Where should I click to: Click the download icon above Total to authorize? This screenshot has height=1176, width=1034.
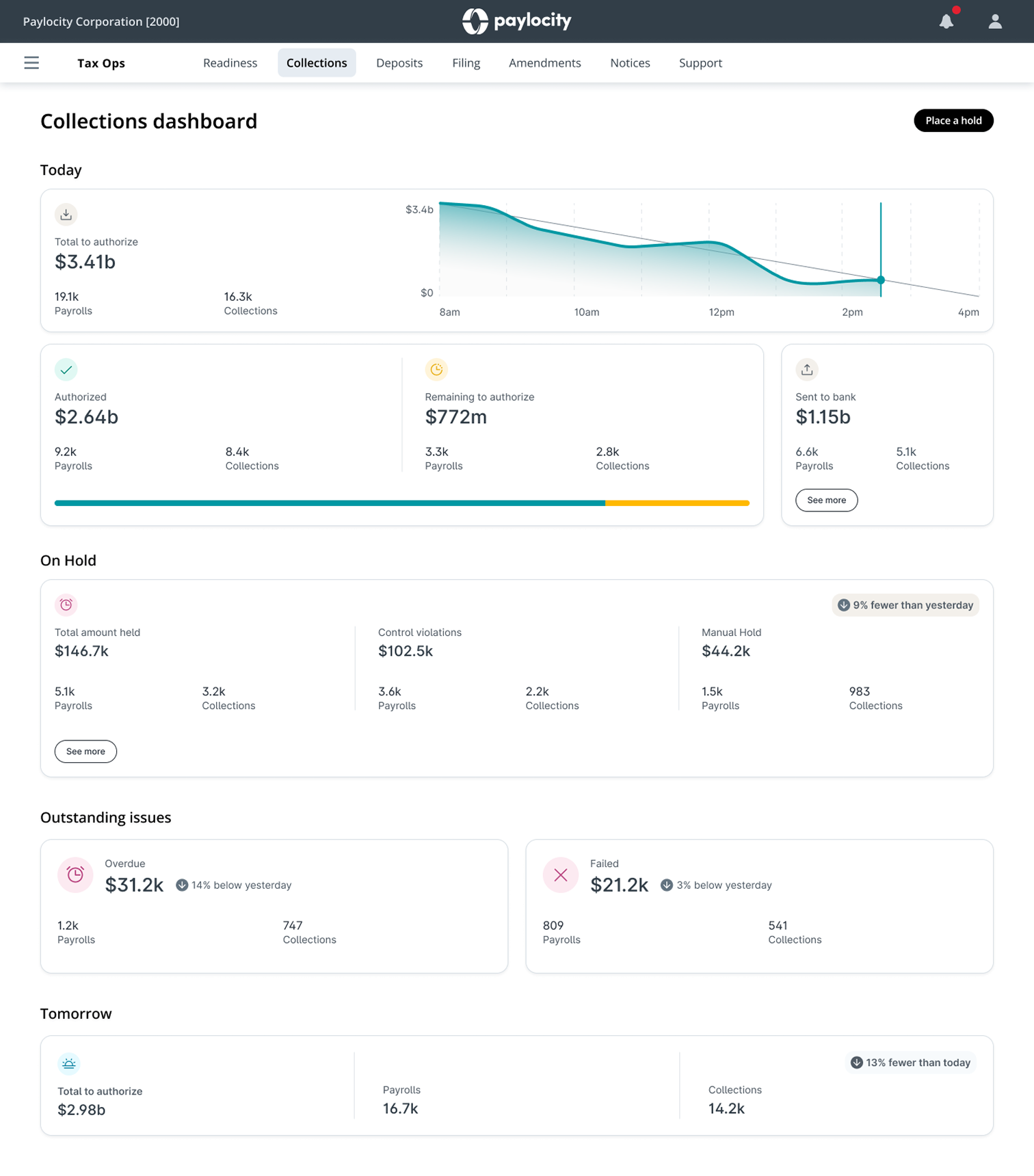(66, 215)
